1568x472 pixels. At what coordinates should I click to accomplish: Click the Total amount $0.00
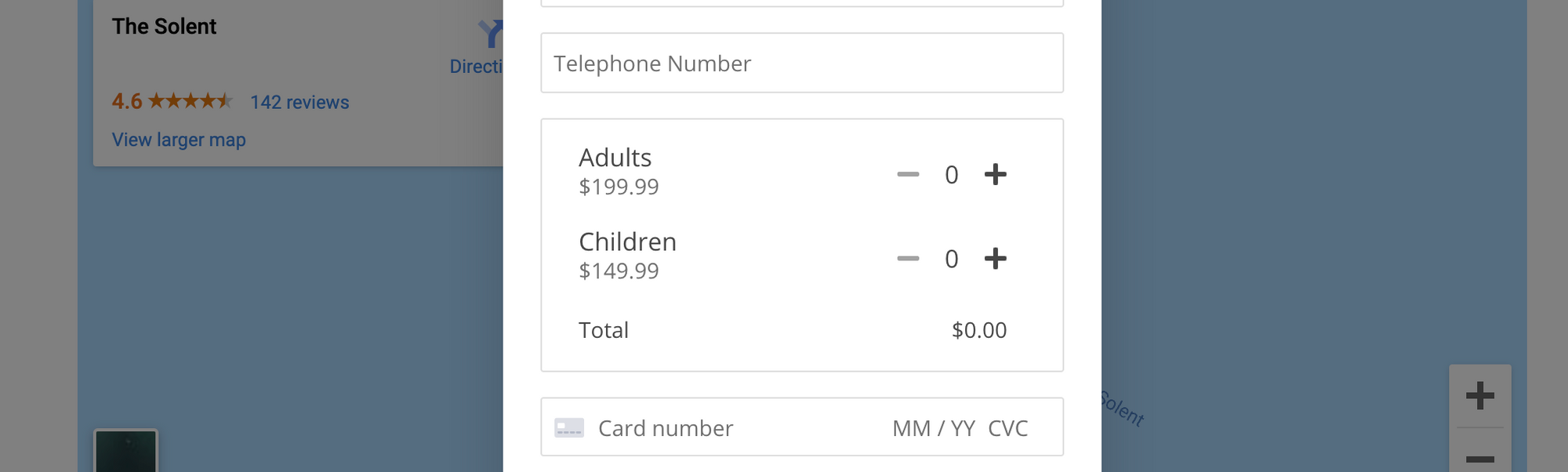(x=979, y=330)
